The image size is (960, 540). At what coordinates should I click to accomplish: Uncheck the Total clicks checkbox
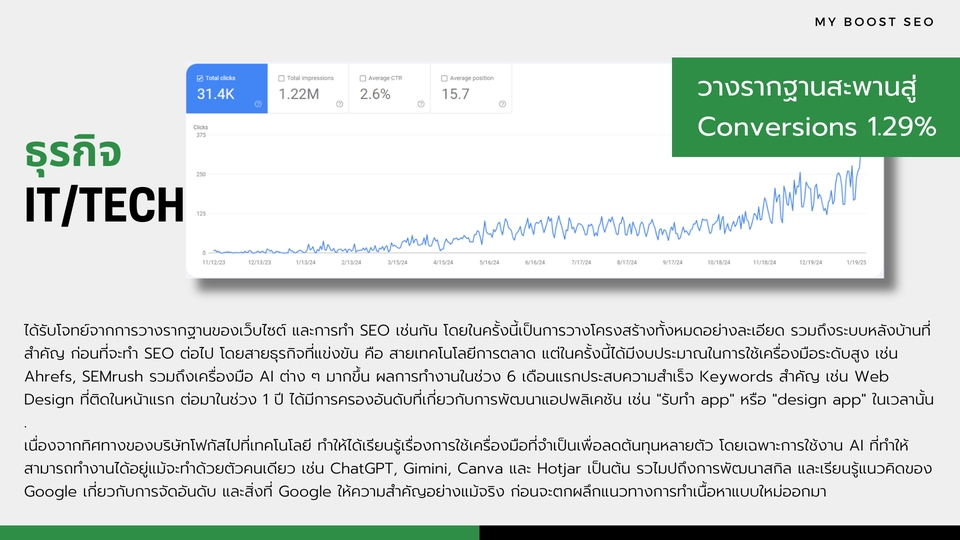(201, 77)
